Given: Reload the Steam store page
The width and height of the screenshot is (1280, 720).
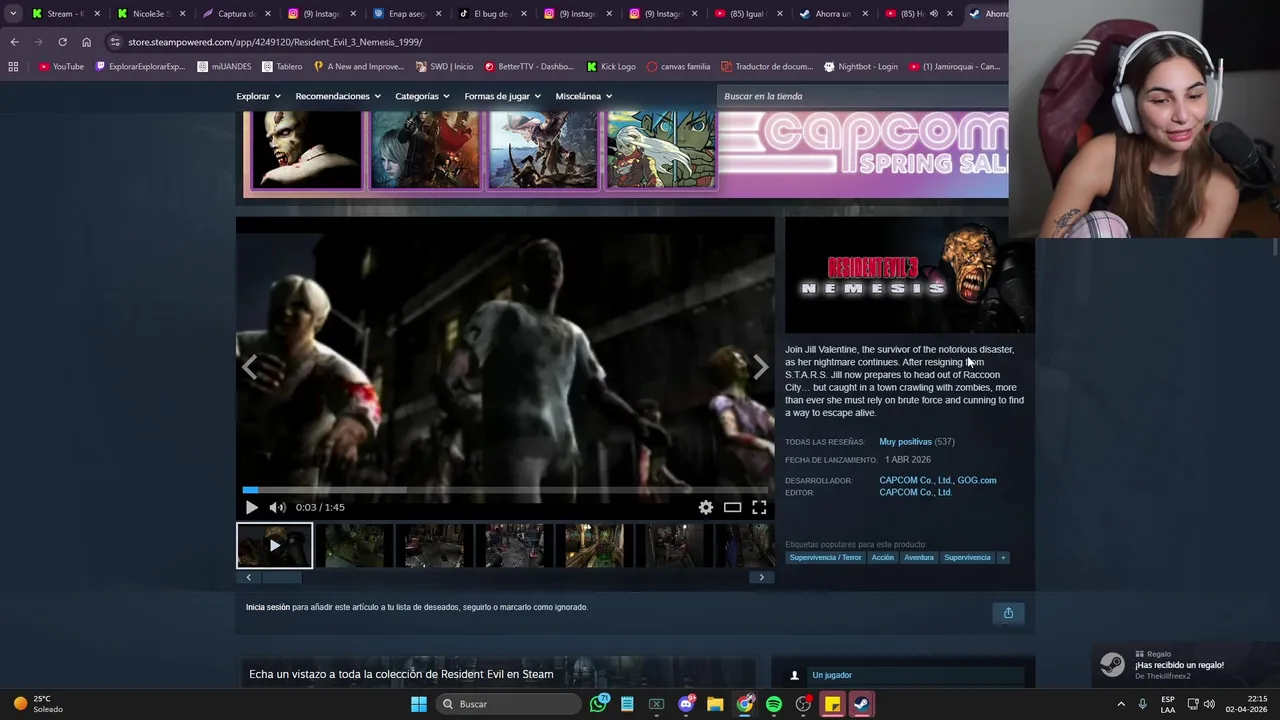Looking at the screenshot, I should point(62,42).
